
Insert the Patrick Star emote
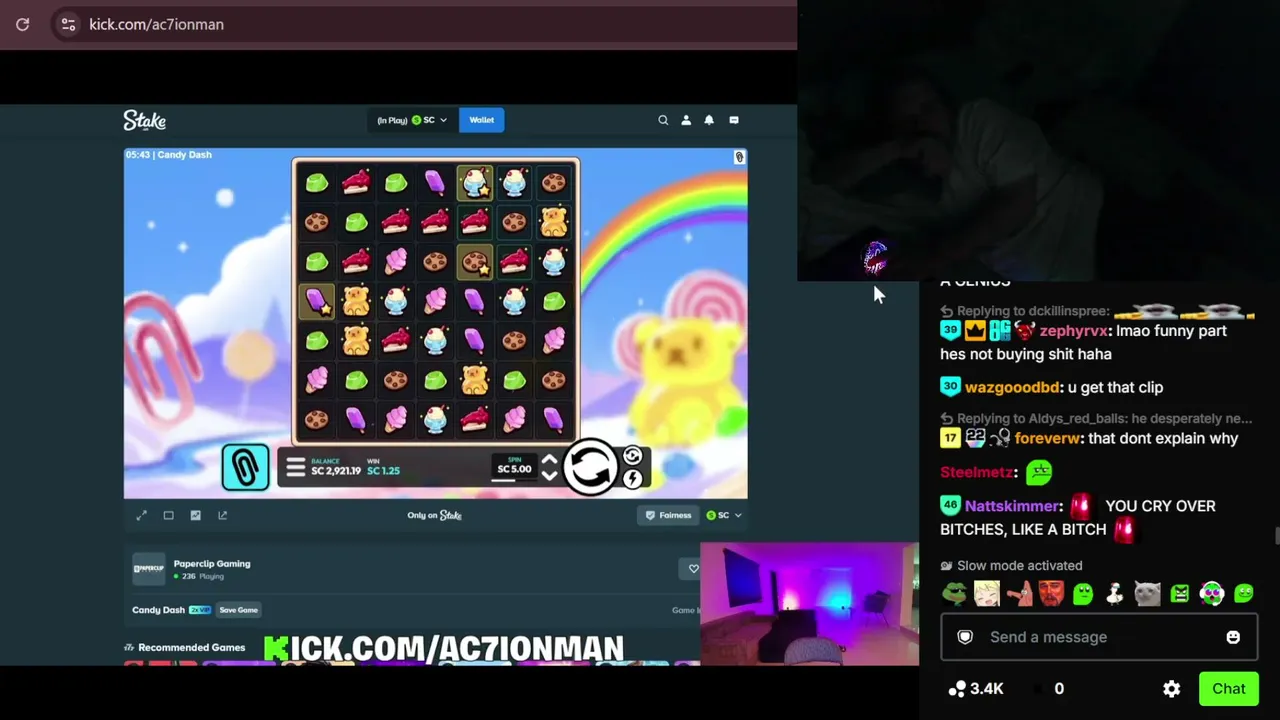(1019, 595)
